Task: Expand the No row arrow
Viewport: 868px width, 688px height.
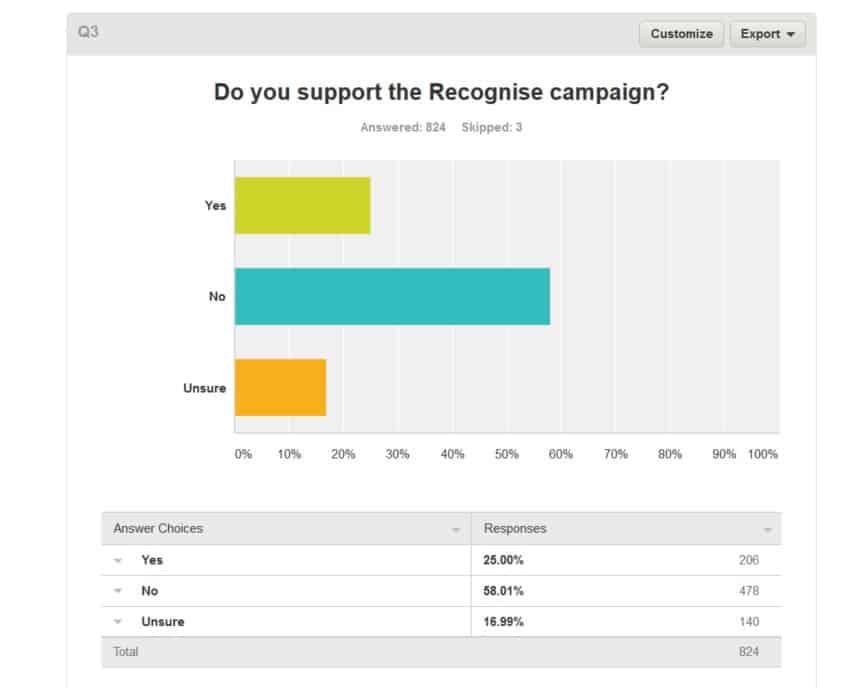Action: pyautogui.click(x=118, y=591)
